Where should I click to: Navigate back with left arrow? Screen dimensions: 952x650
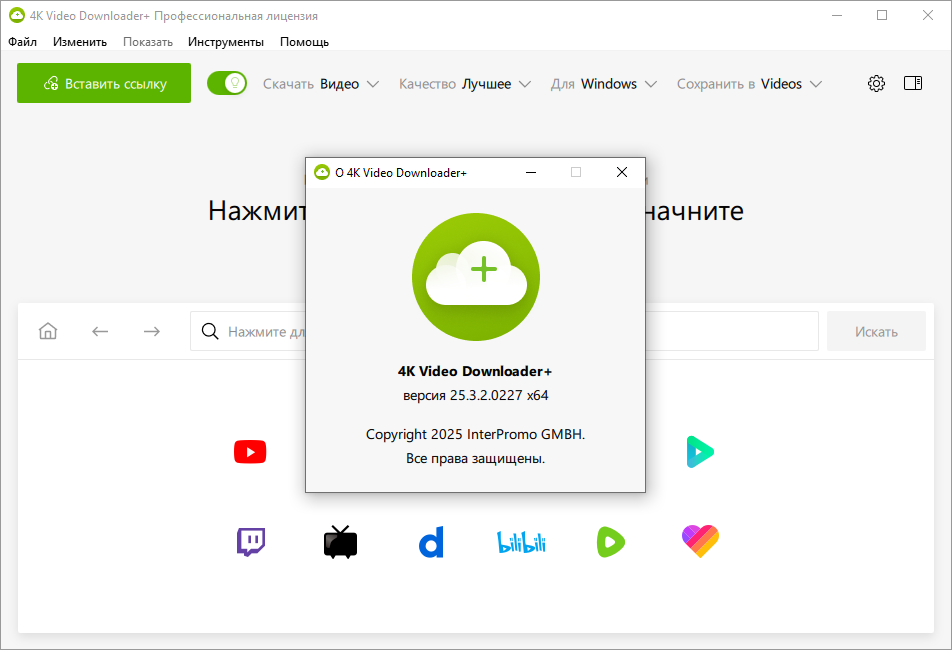[100, 331]
